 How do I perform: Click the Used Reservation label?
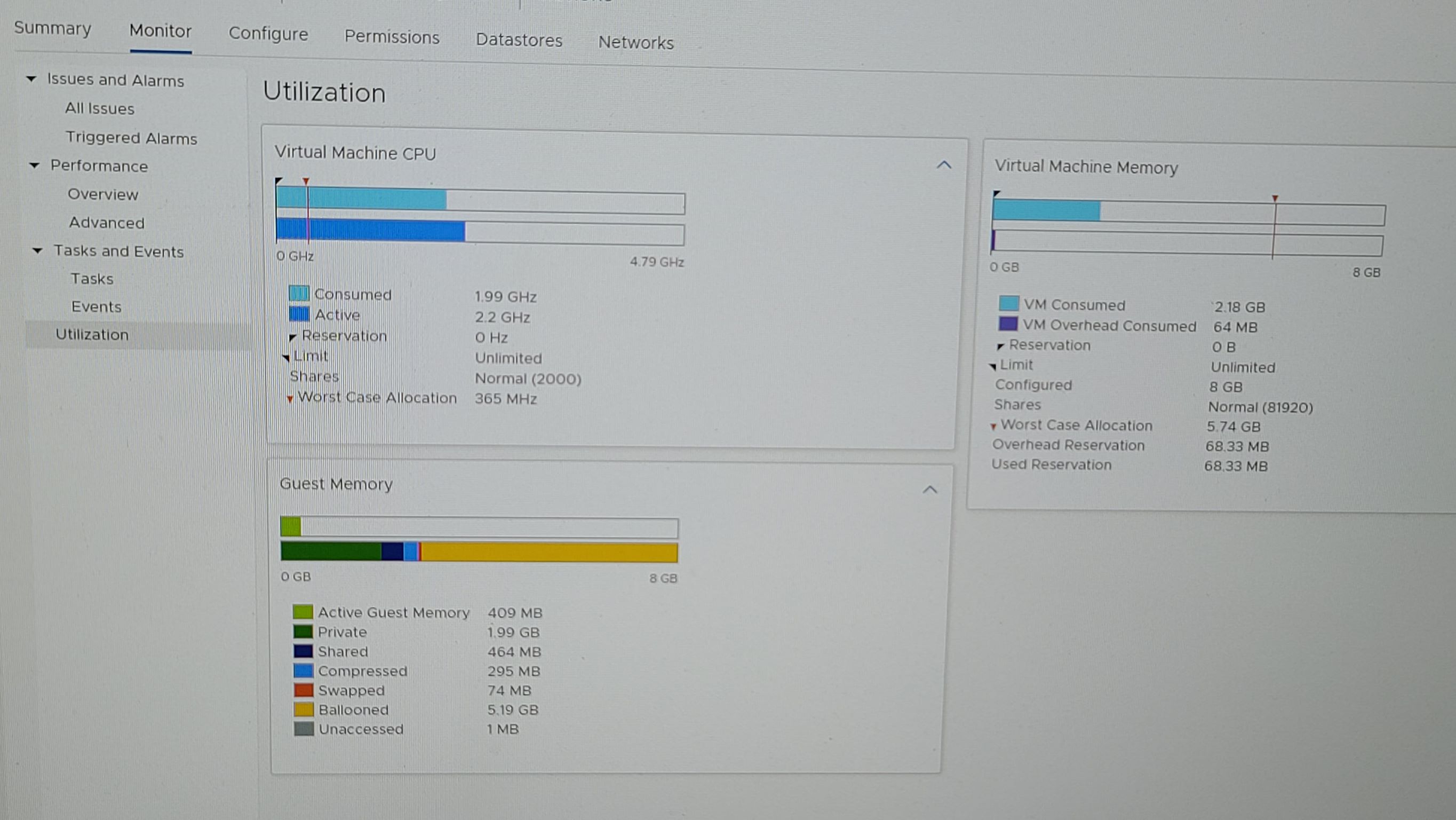point(1051,464)
